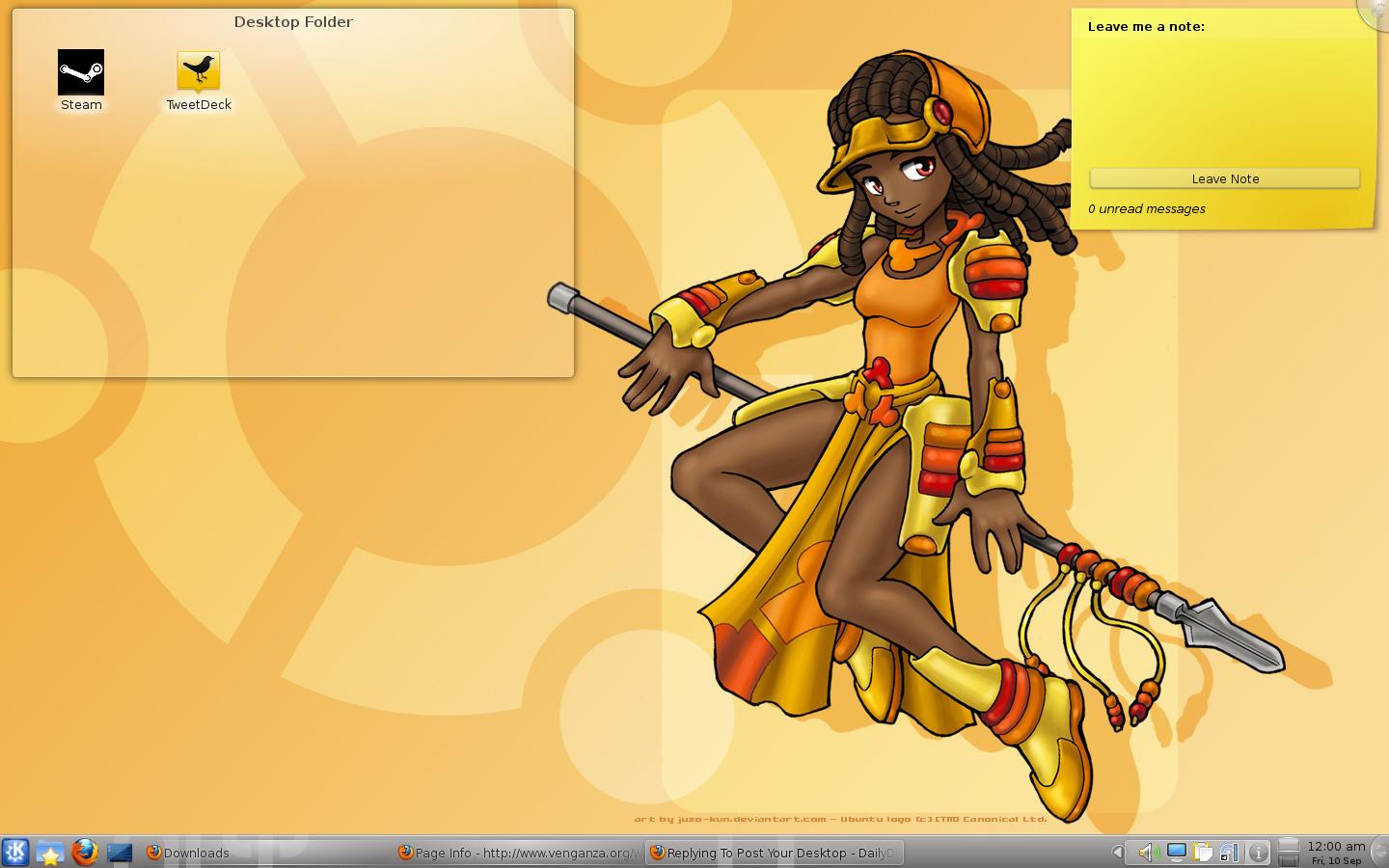
Task: Click the show desktop panel icon
Action: click(x=120, y=853)
